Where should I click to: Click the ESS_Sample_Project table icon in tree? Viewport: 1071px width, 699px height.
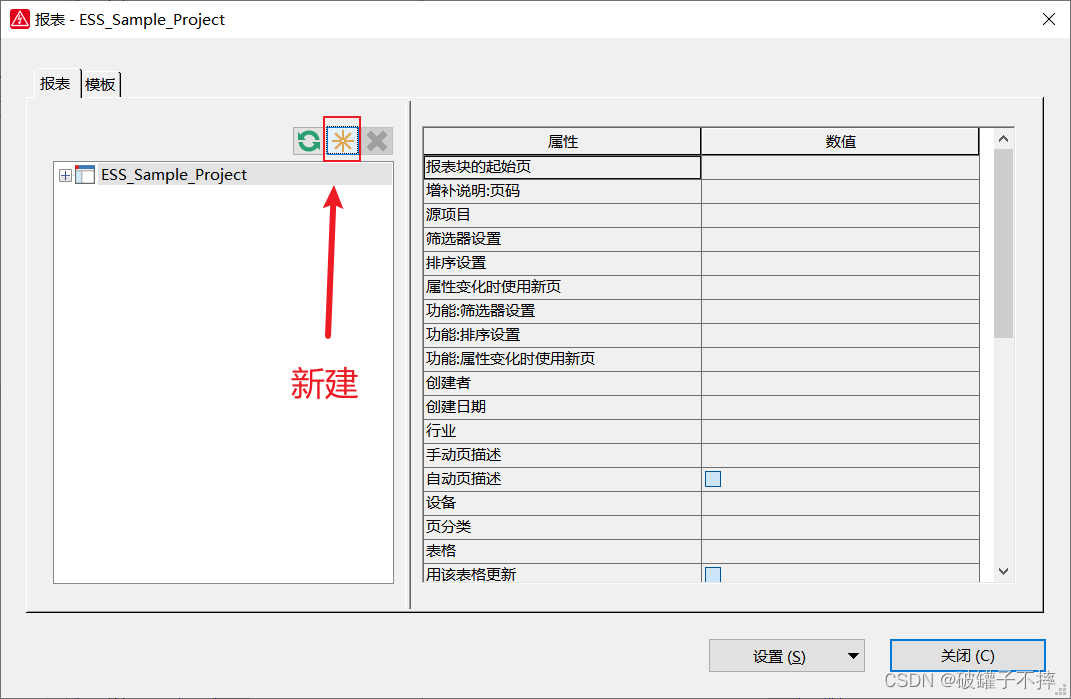(x=85, y=175)
